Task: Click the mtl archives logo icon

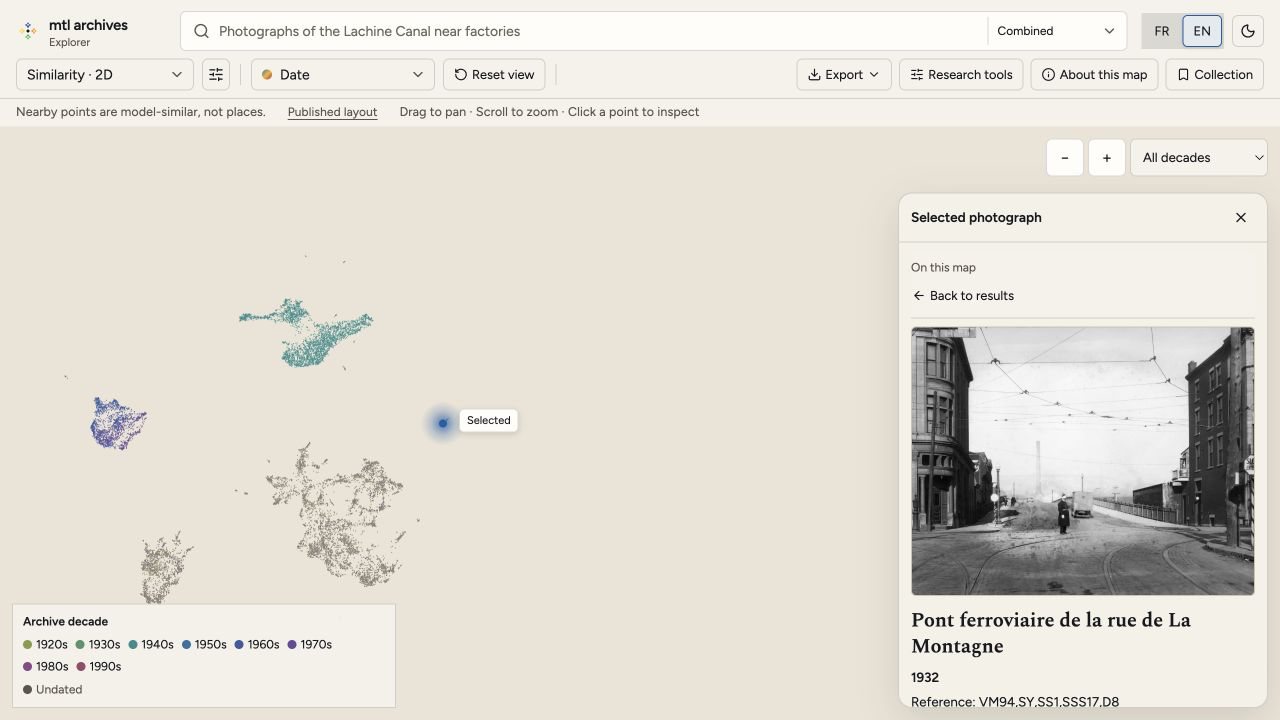Action: click(28, 31)
